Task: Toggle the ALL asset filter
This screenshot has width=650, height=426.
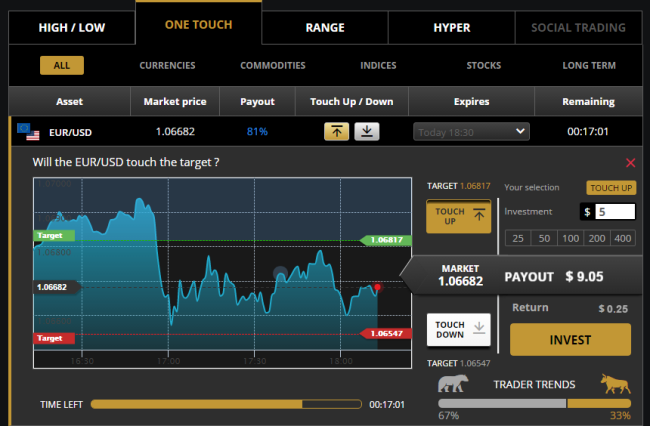Action: (62, 66)
